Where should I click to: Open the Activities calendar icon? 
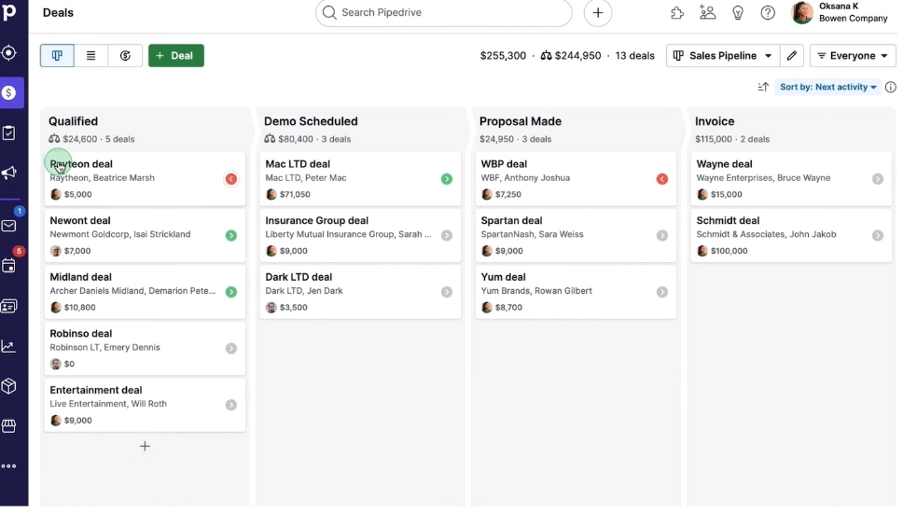click(x=9, y=266)
